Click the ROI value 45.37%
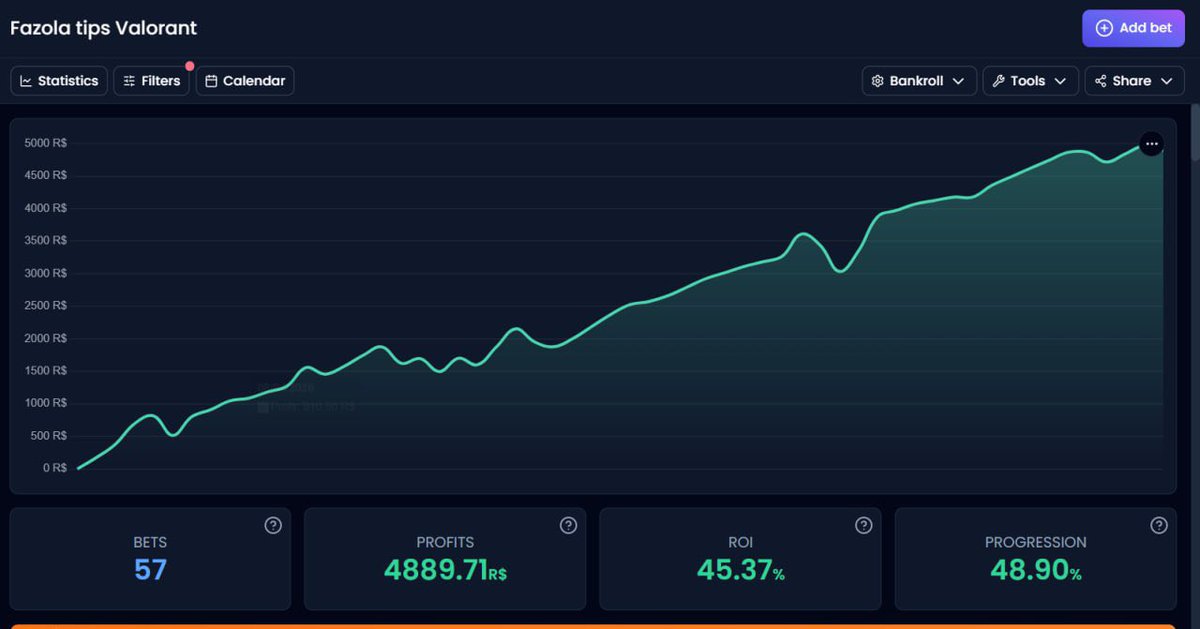The width and height of the screenshot is (1200, 629). [740, 570]
